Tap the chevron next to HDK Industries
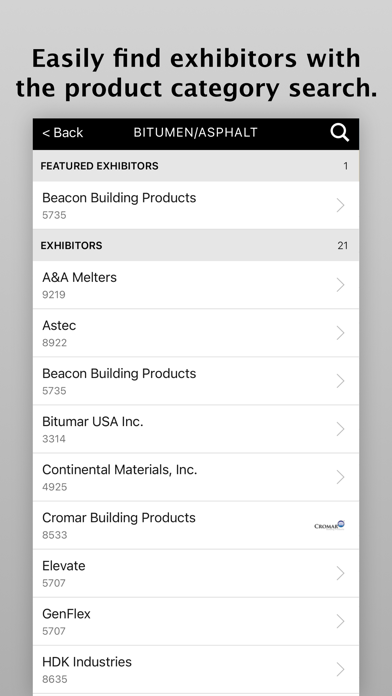Image resolution: width=392 pixels, height=696 pixels. coord(341,669)
